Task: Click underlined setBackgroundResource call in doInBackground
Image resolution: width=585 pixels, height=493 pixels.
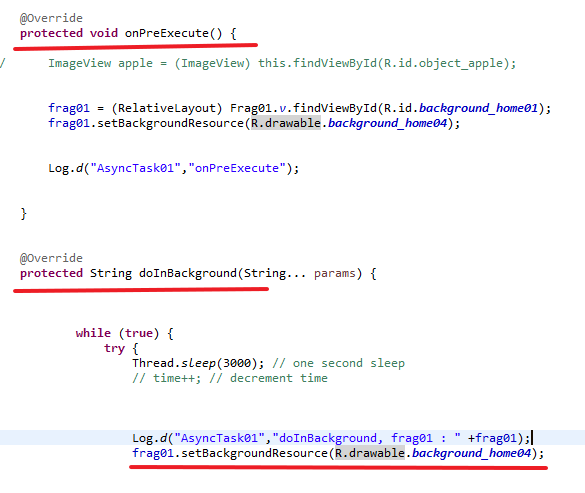Action: (x=338, y=453)
